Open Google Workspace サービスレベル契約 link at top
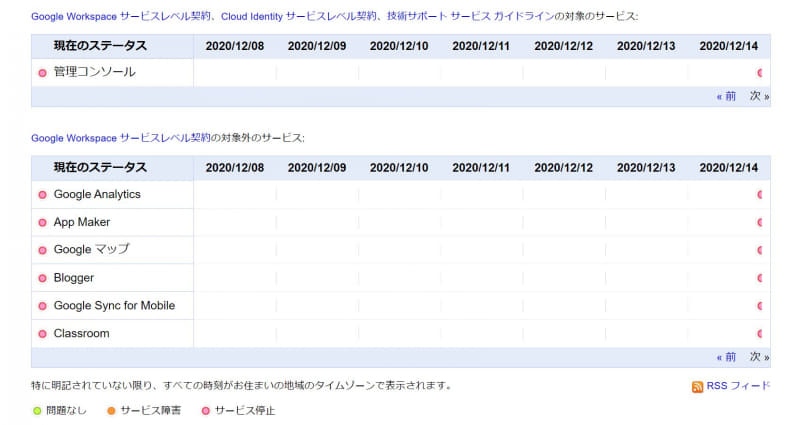Viewport: 800px width, 425px height. [121, 16]
